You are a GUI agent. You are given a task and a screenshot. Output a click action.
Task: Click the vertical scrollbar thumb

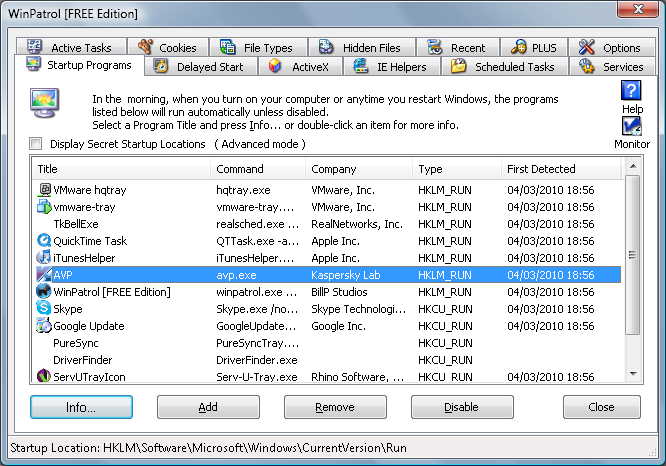(633, 255)
